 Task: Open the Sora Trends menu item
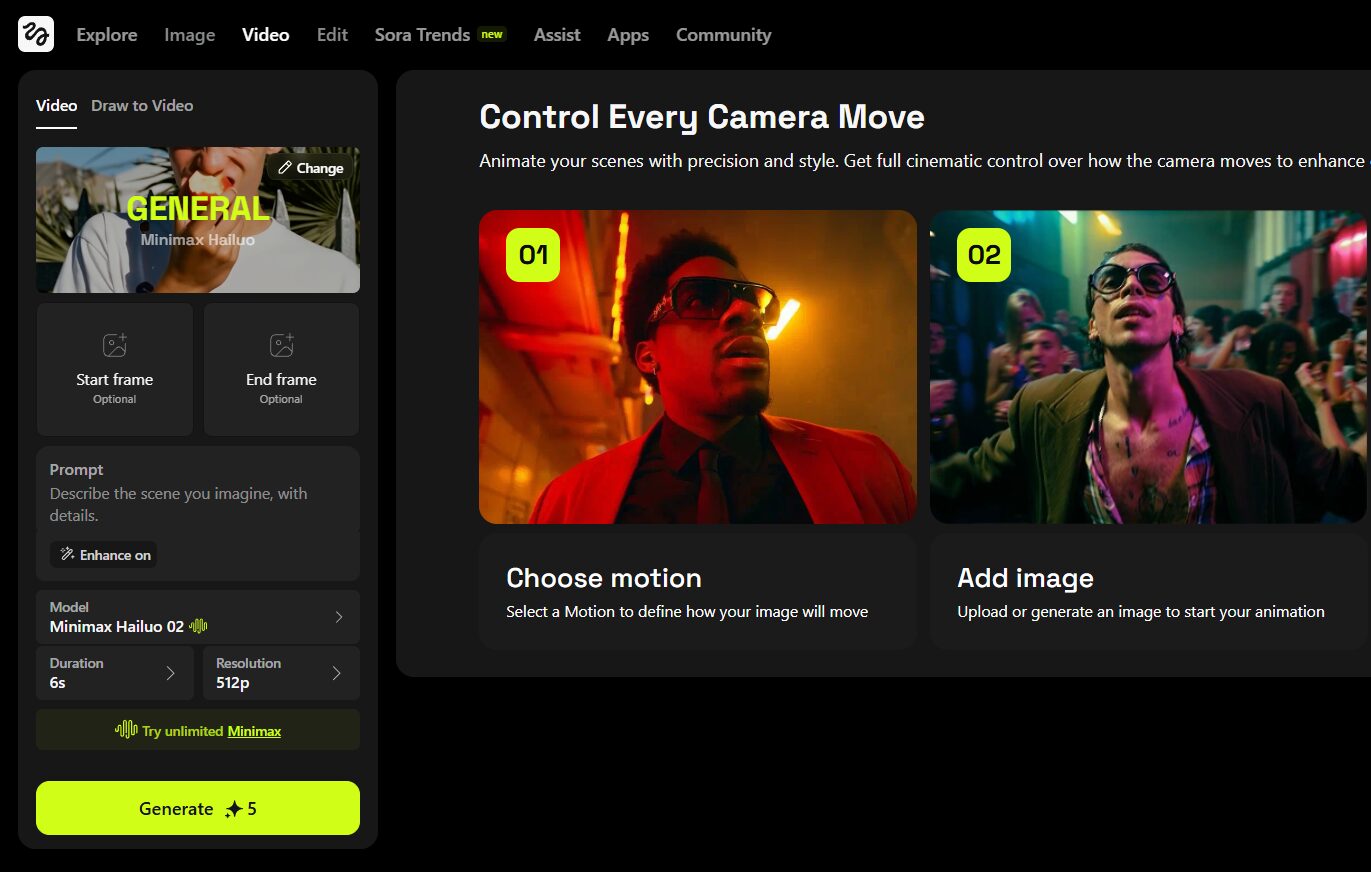pos(422,35)
